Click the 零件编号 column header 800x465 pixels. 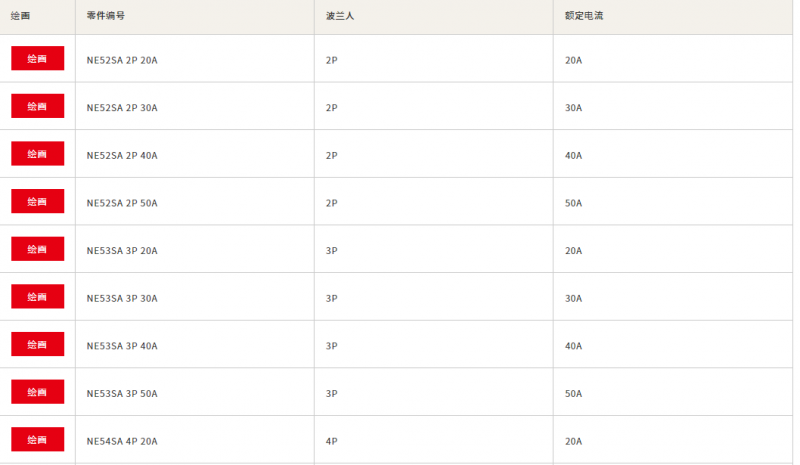point(106,16)
